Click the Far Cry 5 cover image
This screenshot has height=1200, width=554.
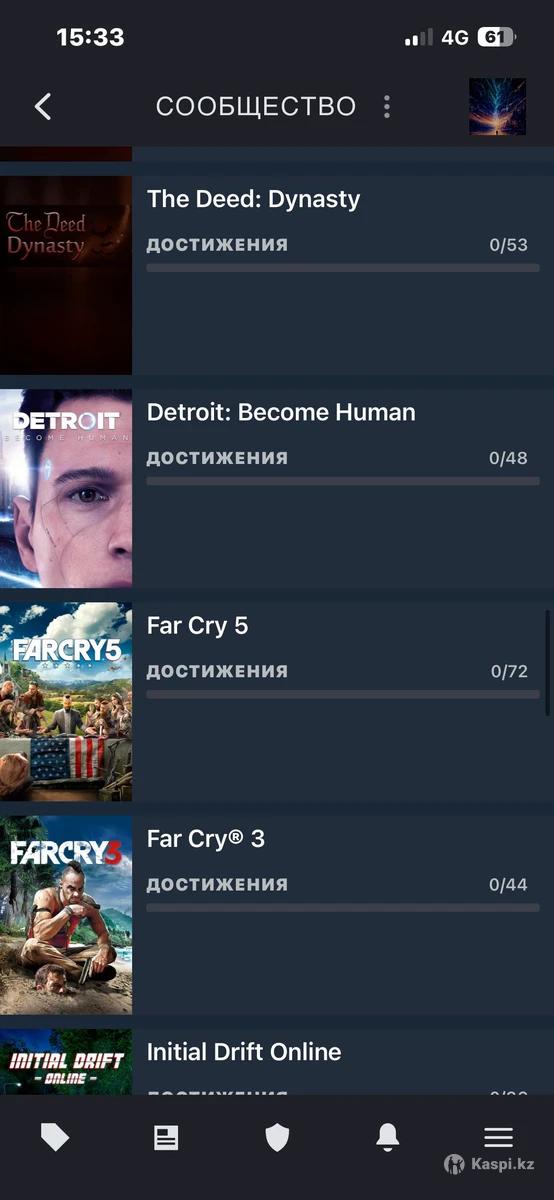point(66,702)
